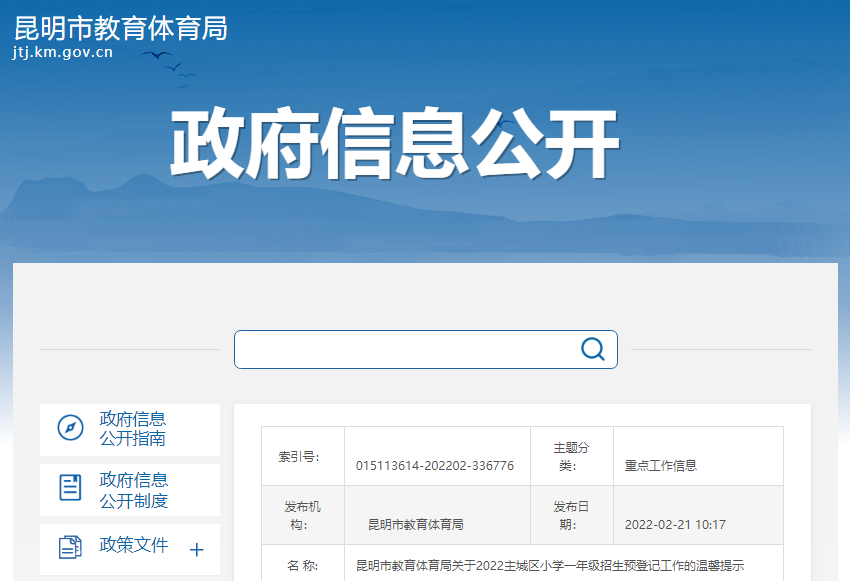
Task: Click the document icon for 公开制度
Action: click(x=70, y=488)
